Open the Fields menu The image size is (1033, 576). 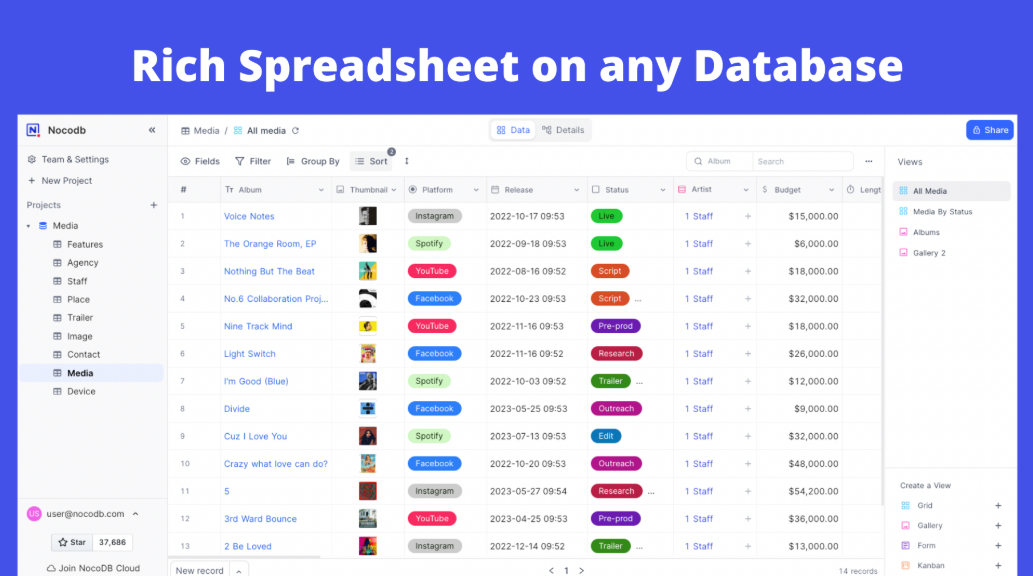[x=200, y=161]
